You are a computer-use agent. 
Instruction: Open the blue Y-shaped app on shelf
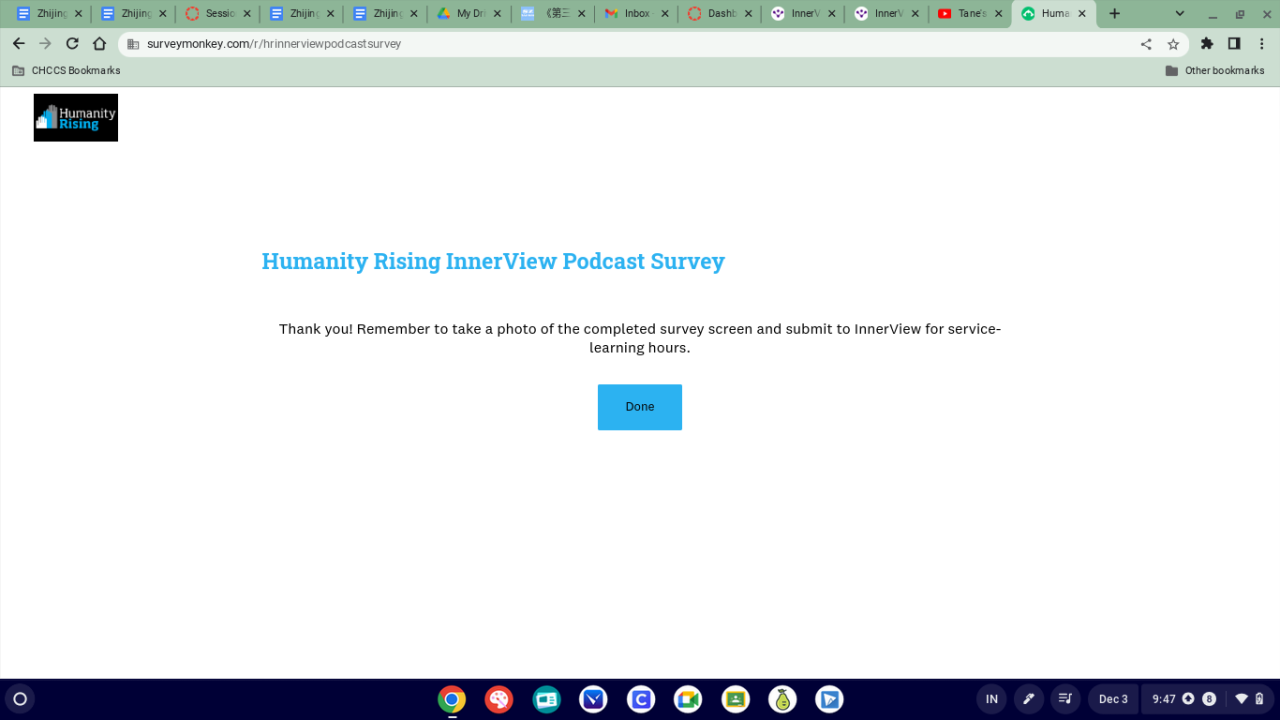tap(594, 699)
